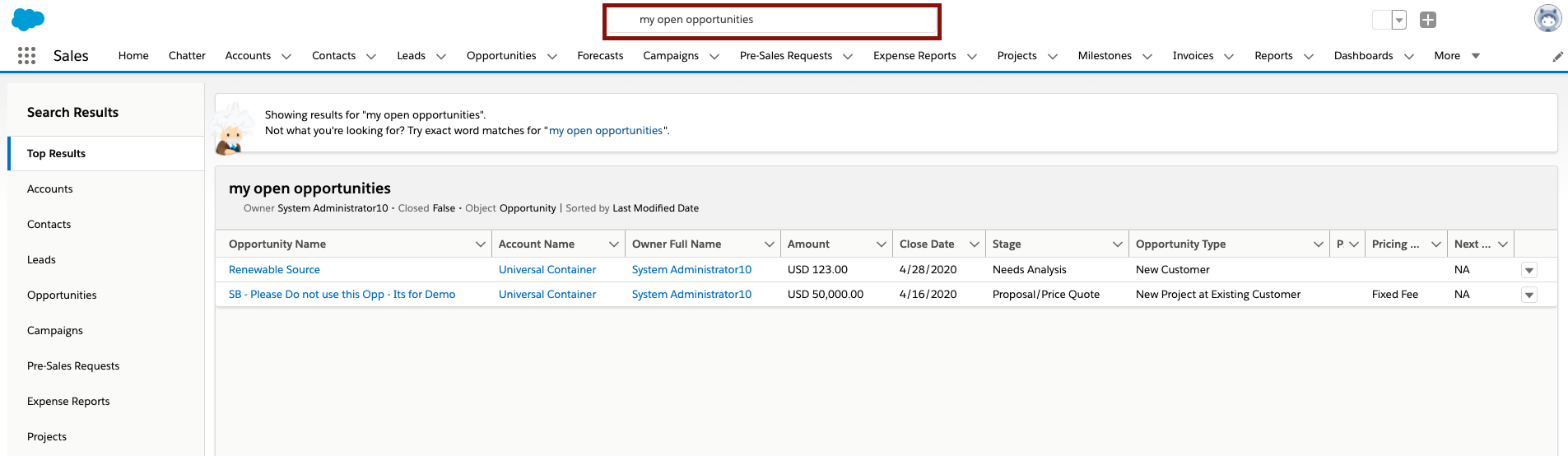Click the favorites star box
1568x456 pixels.
[1382, 20]
